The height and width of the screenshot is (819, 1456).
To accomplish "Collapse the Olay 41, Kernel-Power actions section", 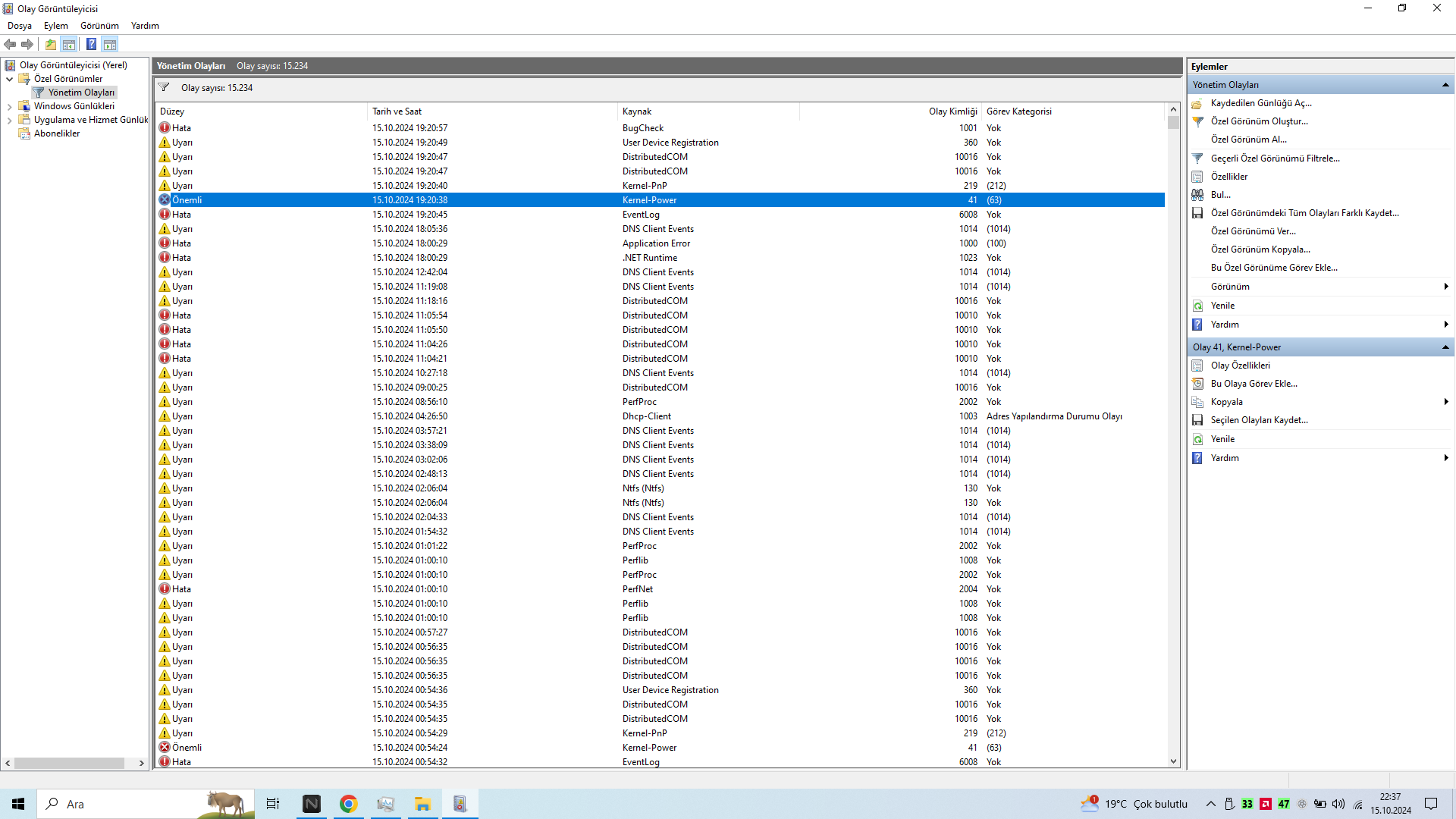I will (x=1445, y=347).
